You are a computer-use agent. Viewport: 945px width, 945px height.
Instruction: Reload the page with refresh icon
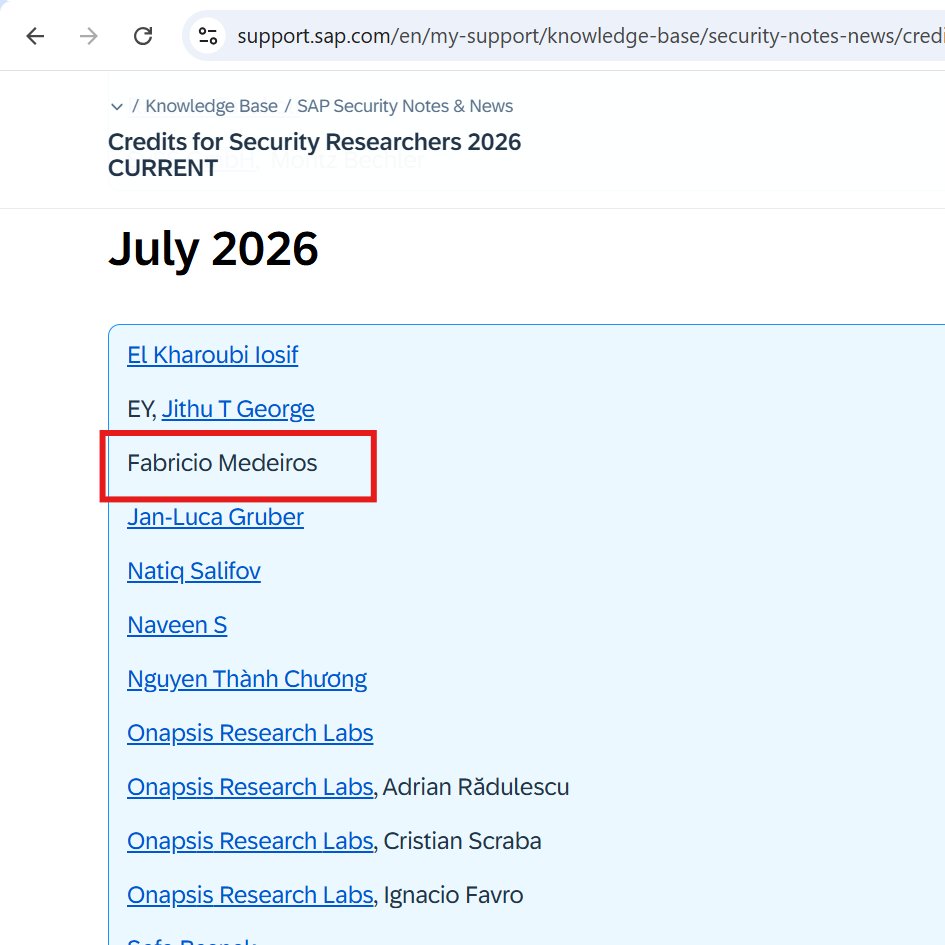click(143, 36)
